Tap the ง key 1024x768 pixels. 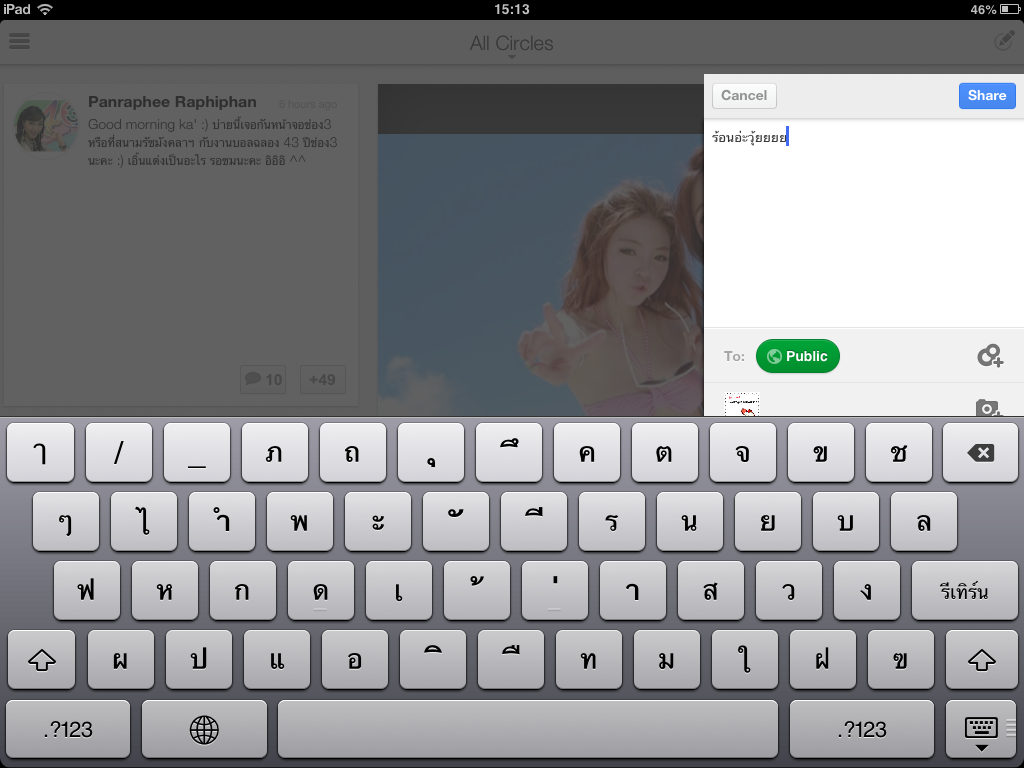pyautogui.click(x=867, y=590)
